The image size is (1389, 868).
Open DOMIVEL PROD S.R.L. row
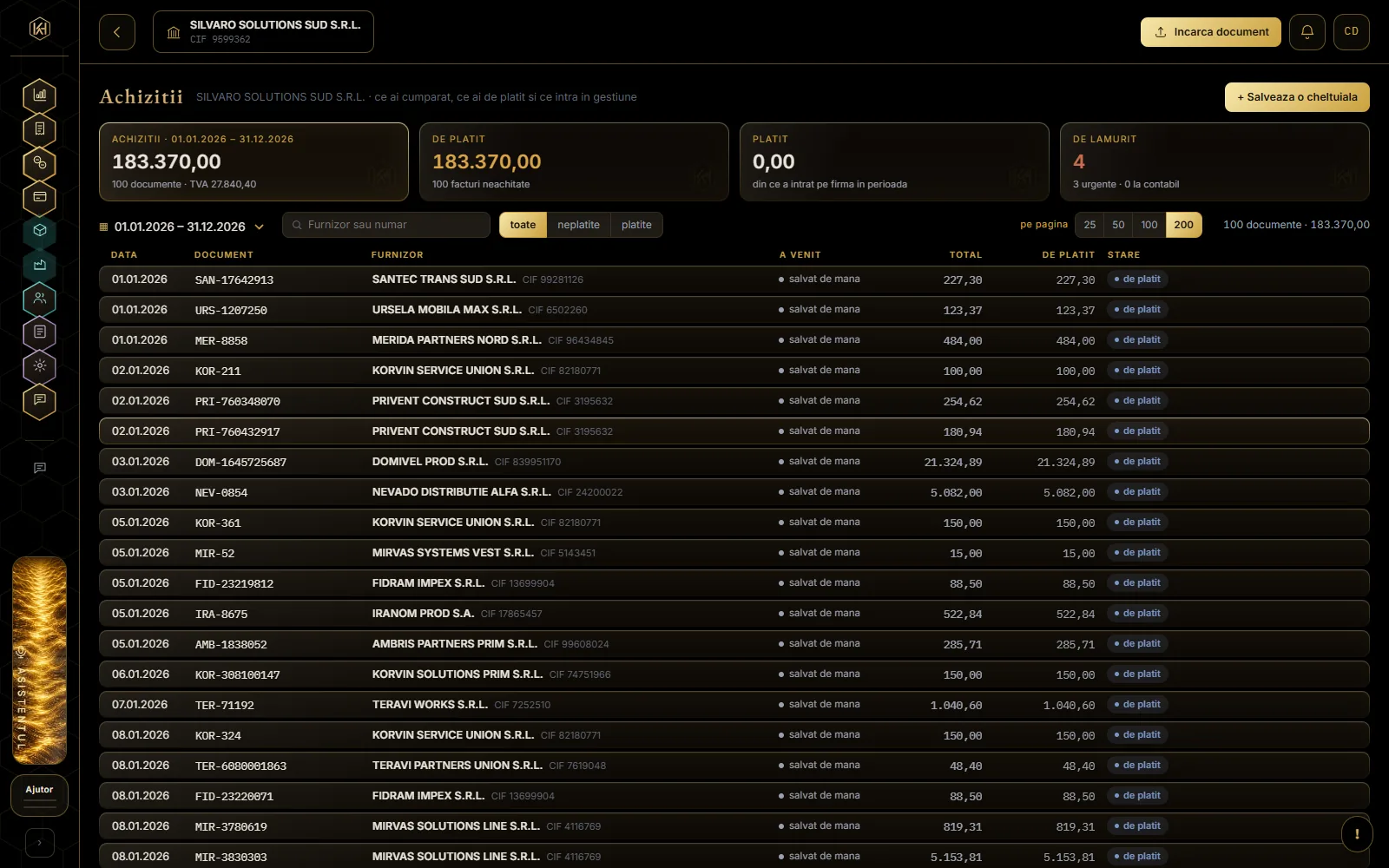tap(734, 462)
